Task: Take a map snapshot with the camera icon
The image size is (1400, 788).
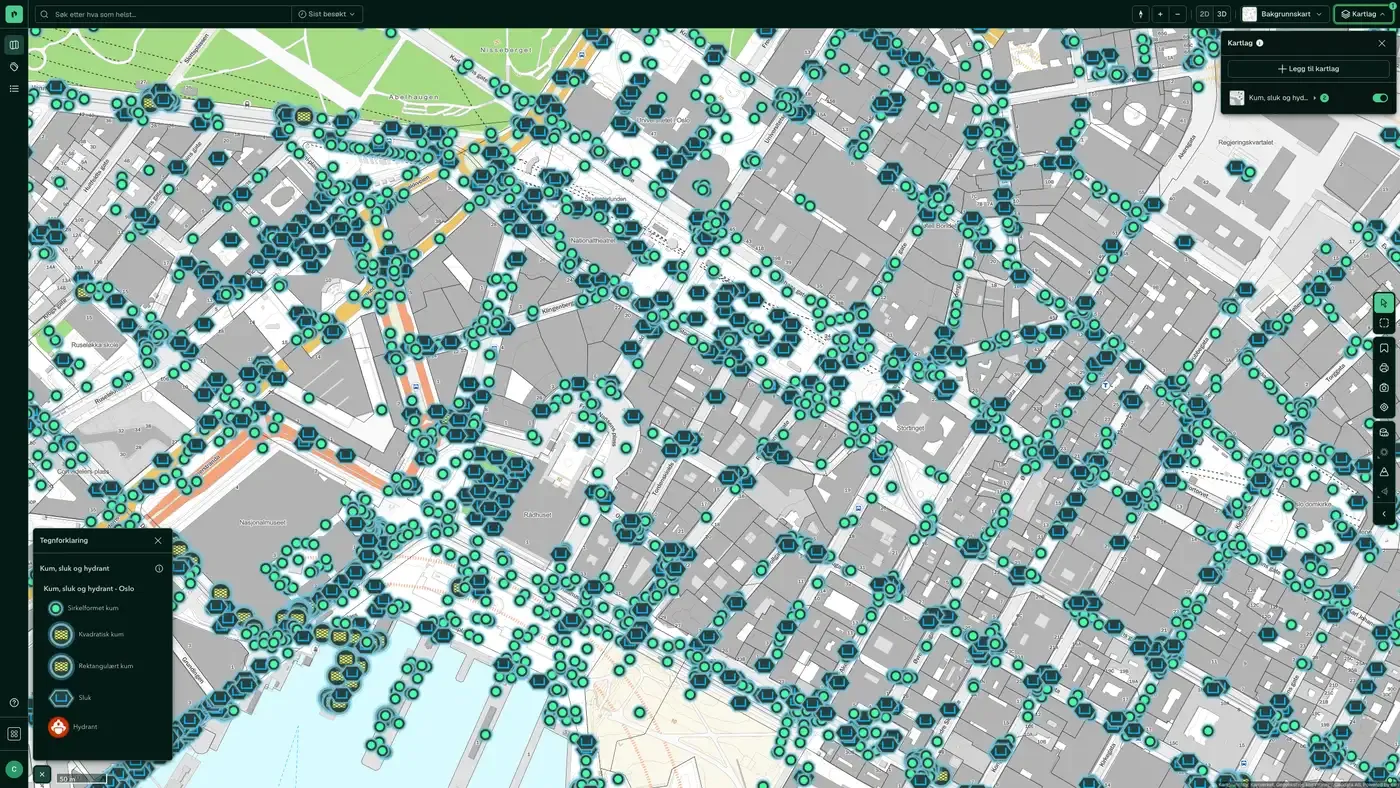Action: pos(1384,387)
